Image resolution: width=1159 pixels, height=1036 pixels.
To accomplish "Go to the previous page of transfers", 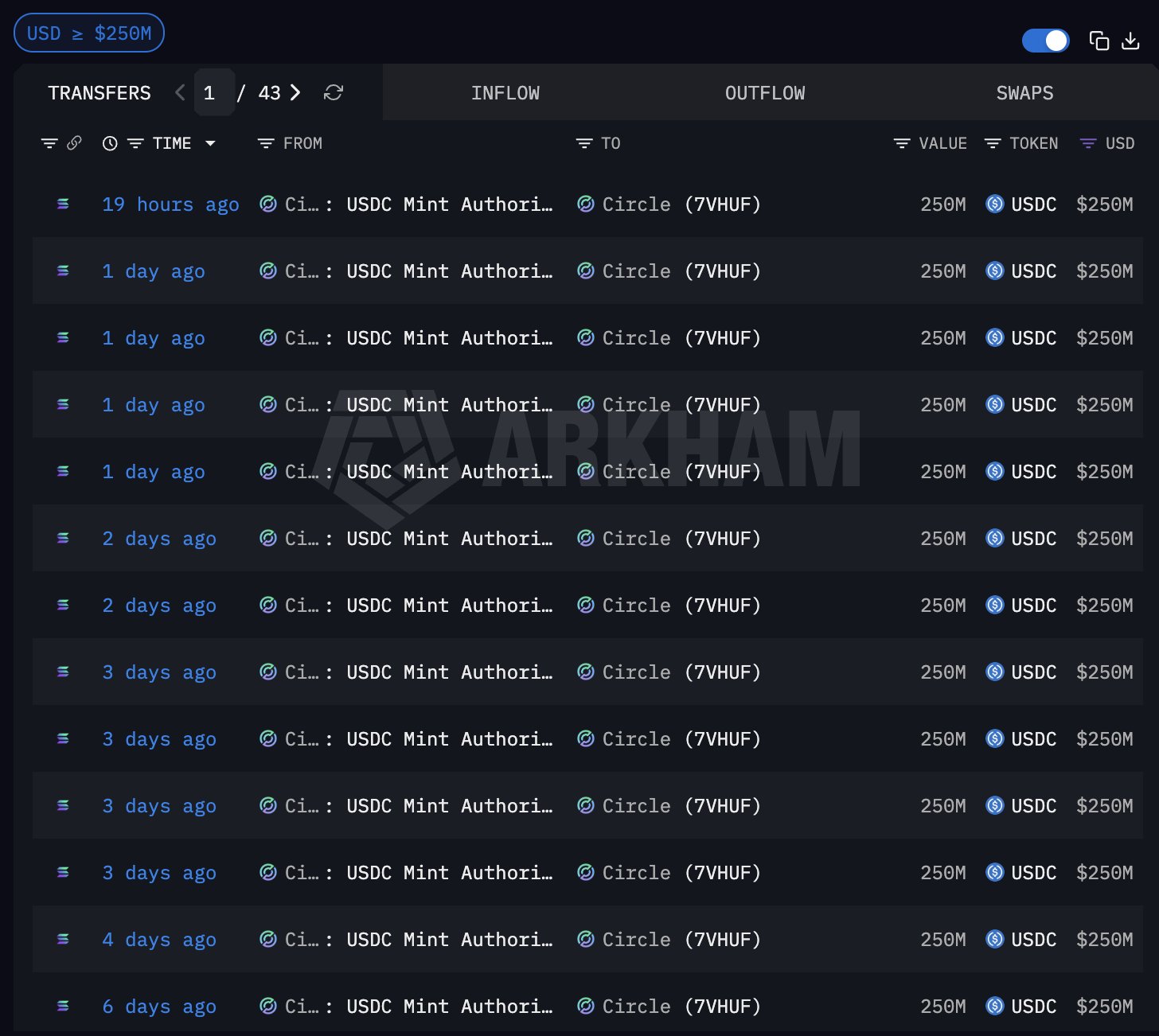I will (180, 93).
